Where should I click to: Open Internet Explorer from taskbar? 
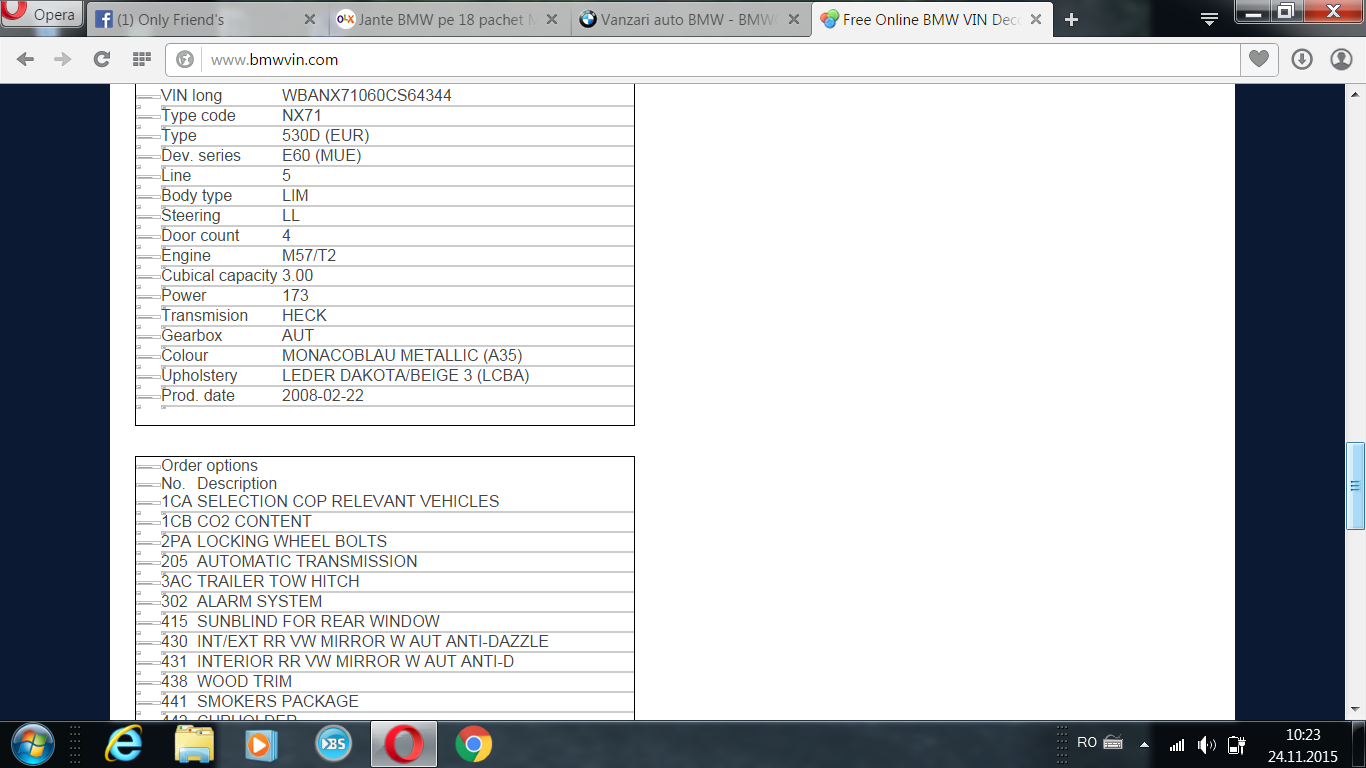pyautogui.click(x=124, y=745)
